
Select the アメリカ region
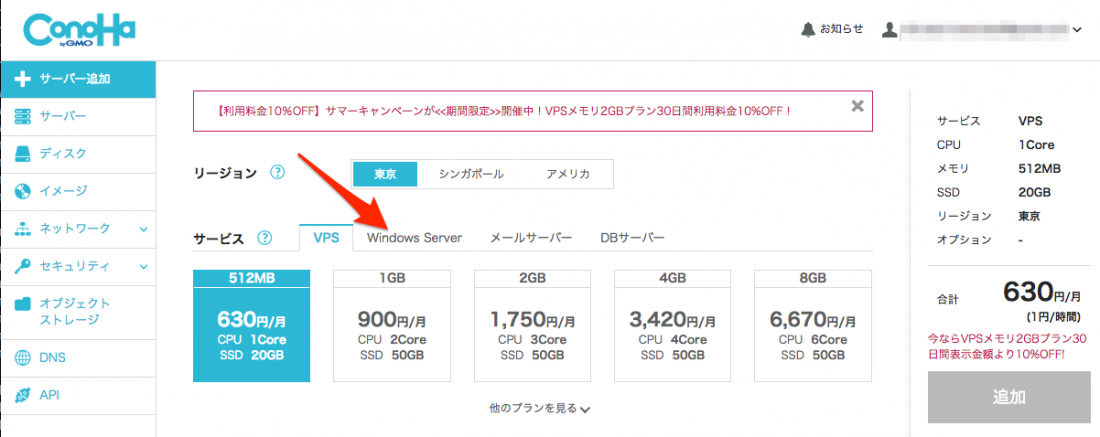pos(568,174)
